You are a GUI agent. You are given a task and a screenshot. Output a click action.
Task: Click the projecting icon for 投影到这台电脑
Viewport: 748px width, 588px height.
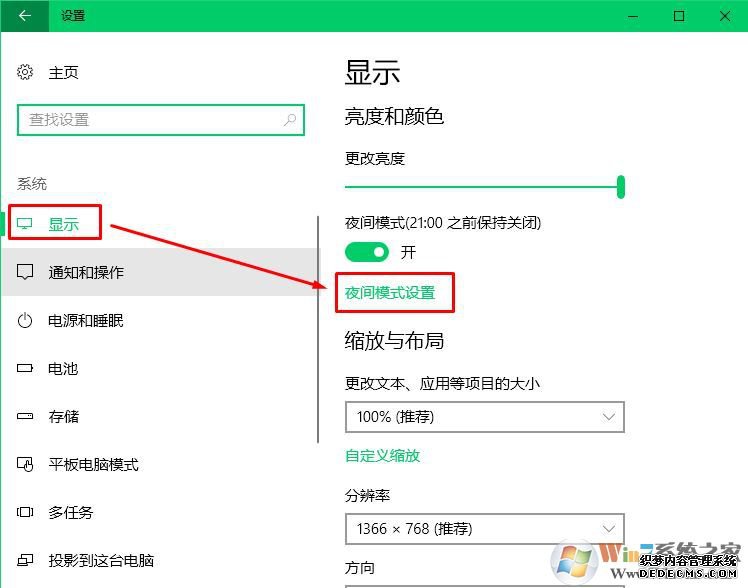pyautogui.click(x=25, y=560)
